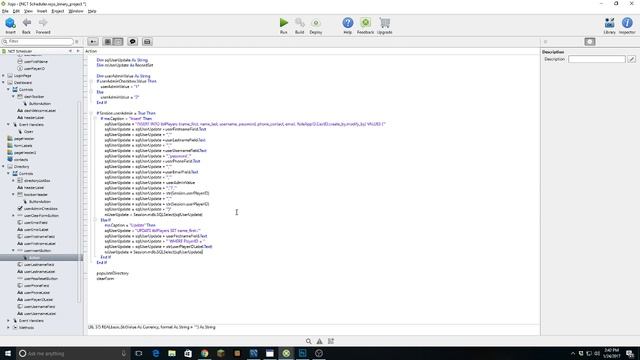This screenshot has width=640, height=360.
Task: Click the navigator Filter field
Action: coord(38,42)
